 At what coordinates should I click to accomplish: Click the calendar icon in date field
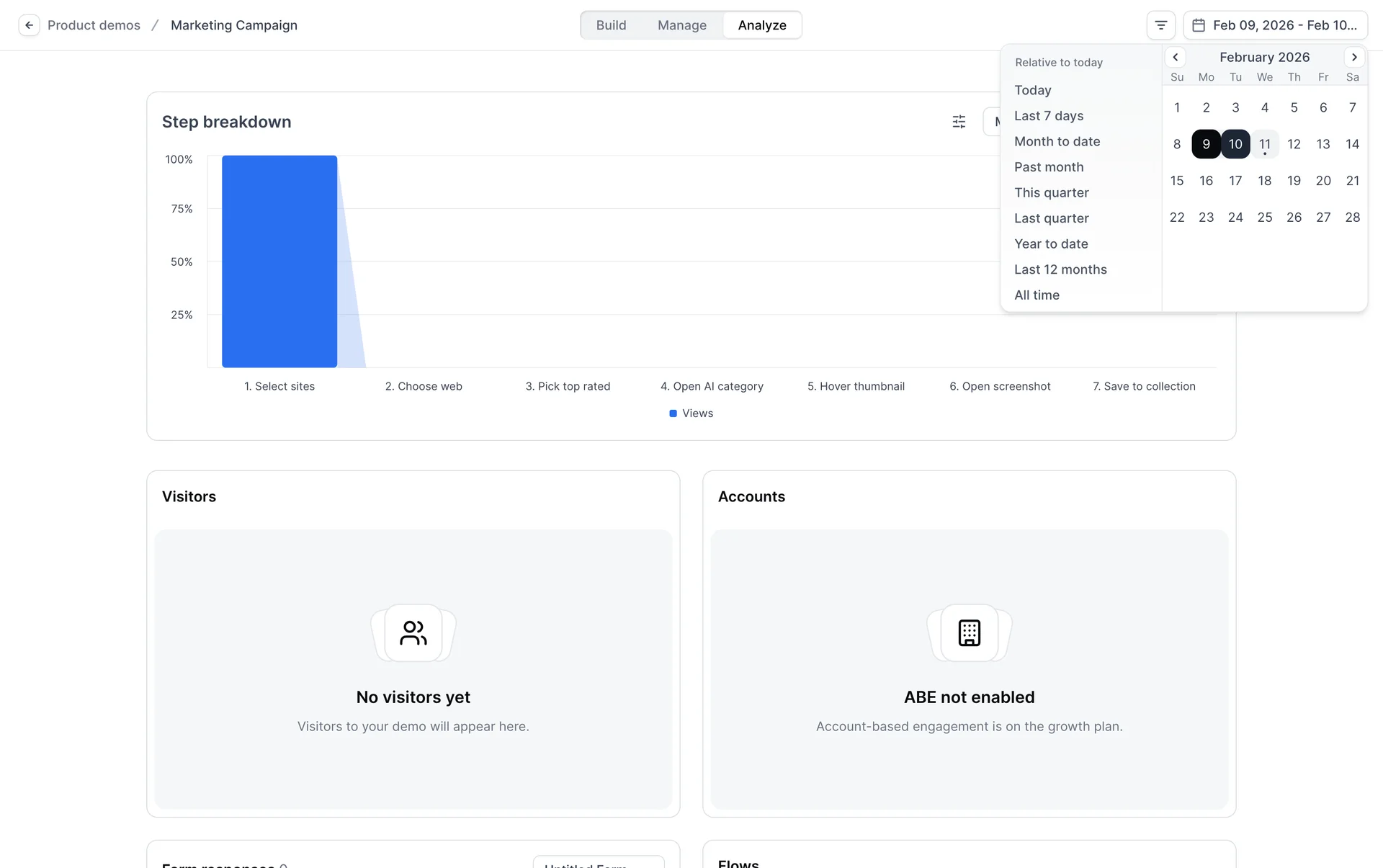(x=1199, y=25)
